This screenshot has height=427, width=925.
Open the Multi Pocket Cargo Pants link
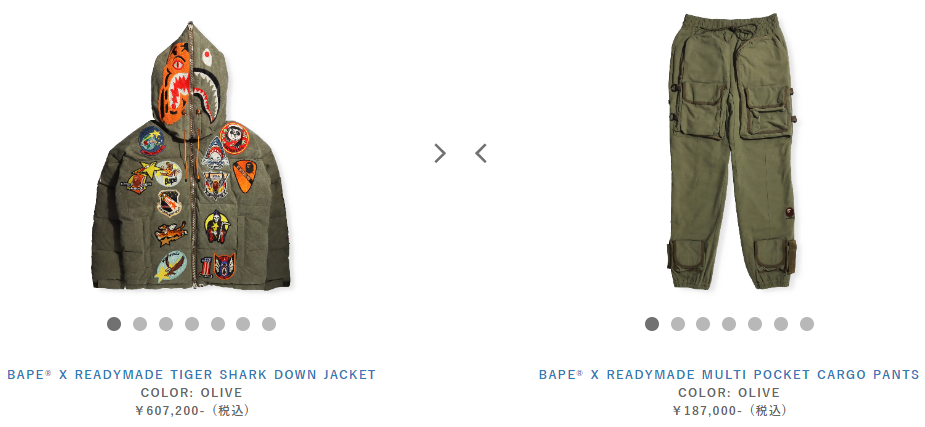click(x=729, y=375)
